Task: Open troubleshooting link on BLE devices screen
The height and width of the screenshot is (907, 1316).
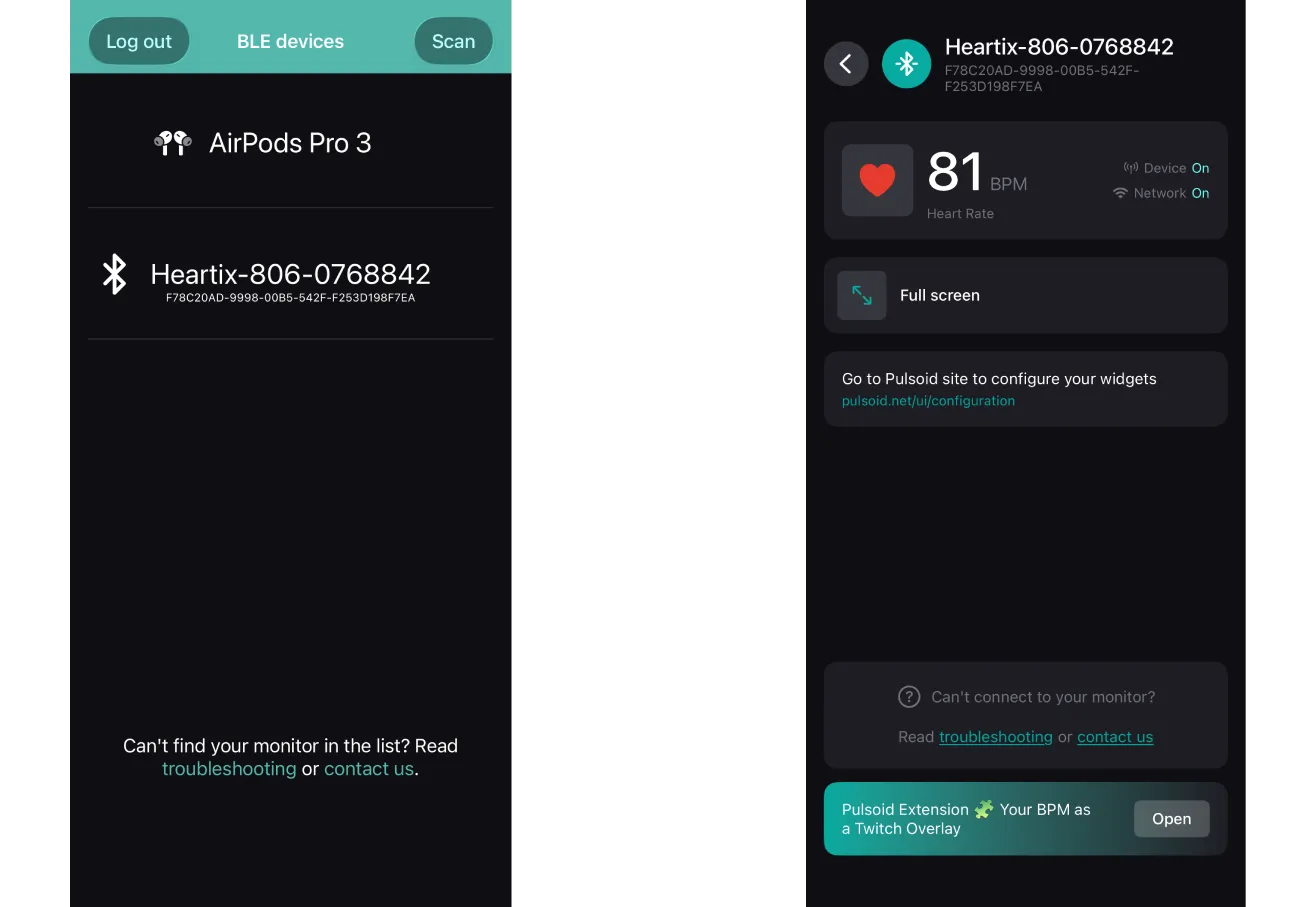Action: pyautogui.click(x=229, y=769)
